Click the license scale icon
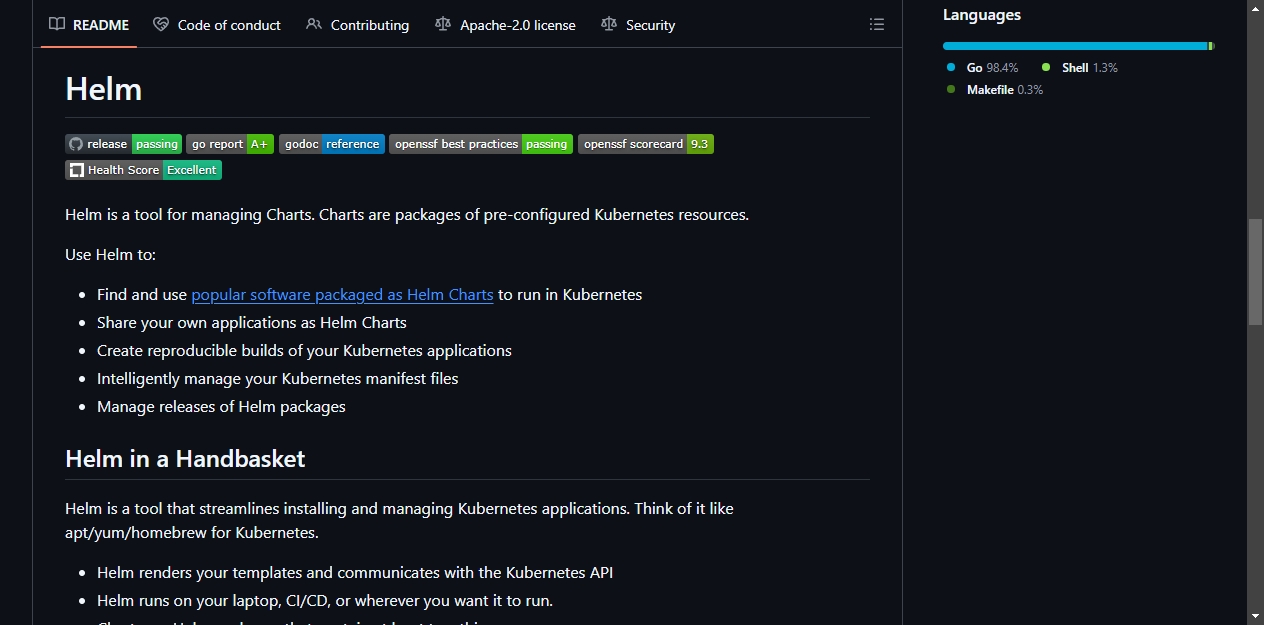 (x=443, y=24)
